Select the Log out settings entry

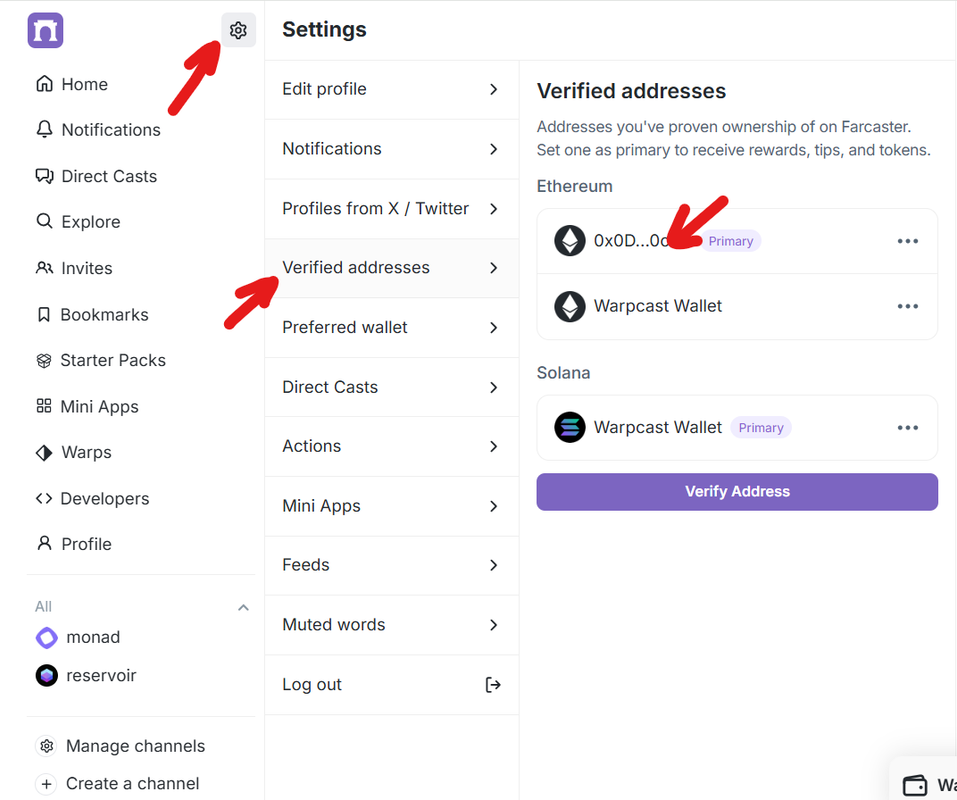point(392,685)
